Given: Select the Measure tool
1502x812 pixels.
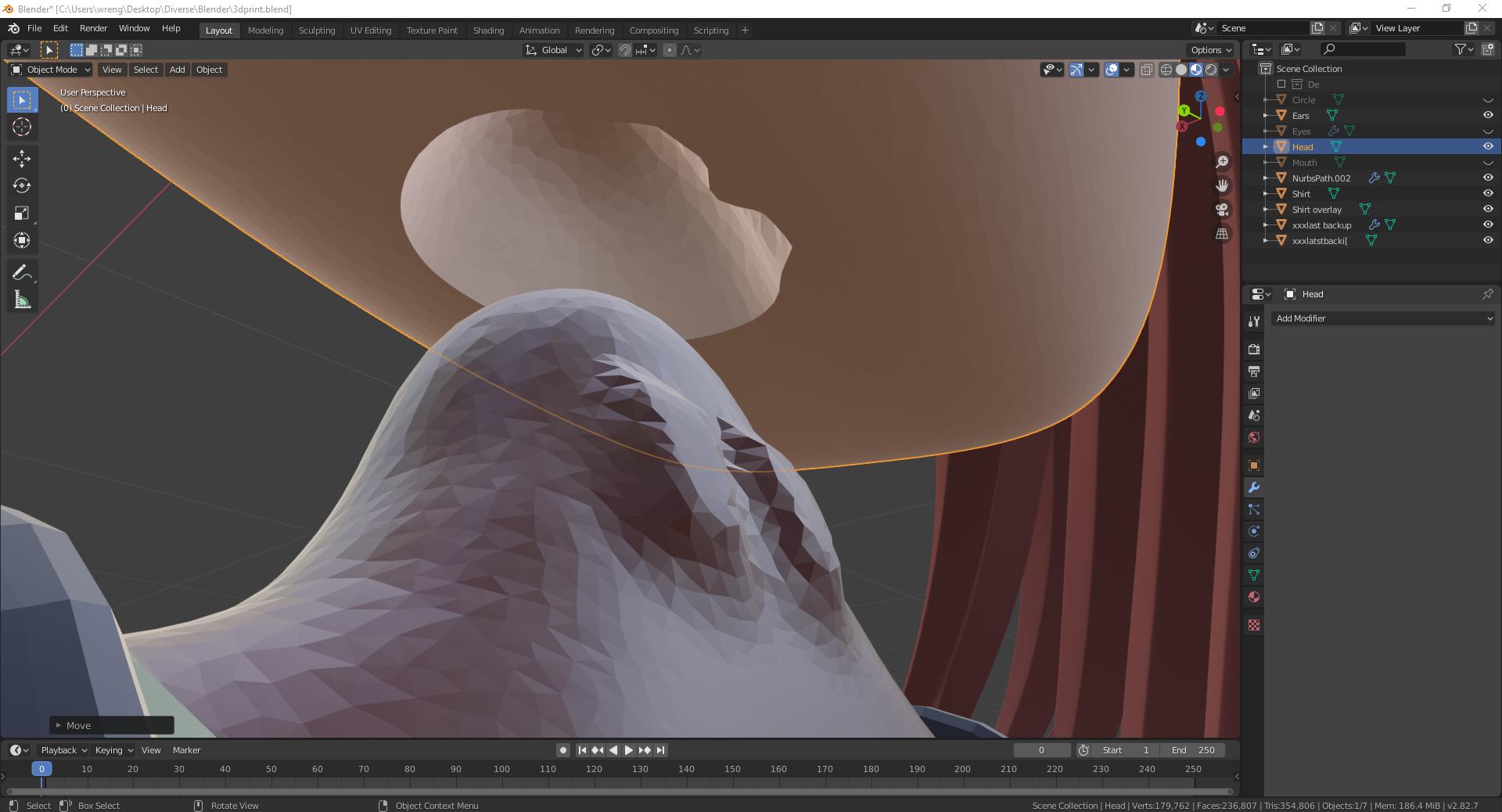Looking at the screenshot, I should pos(22,300).
